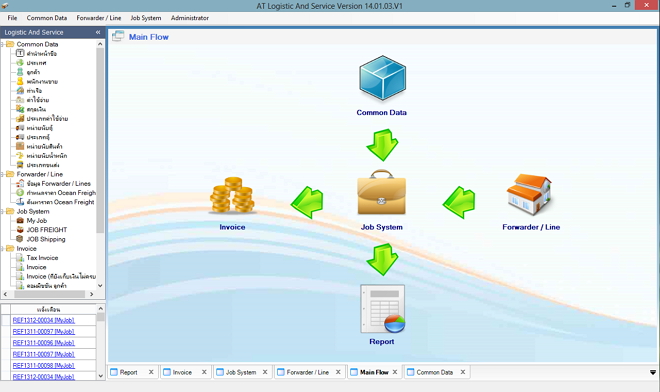Open the Report spreadsheet icon
The image size is (660, 392).
point(383,309)
